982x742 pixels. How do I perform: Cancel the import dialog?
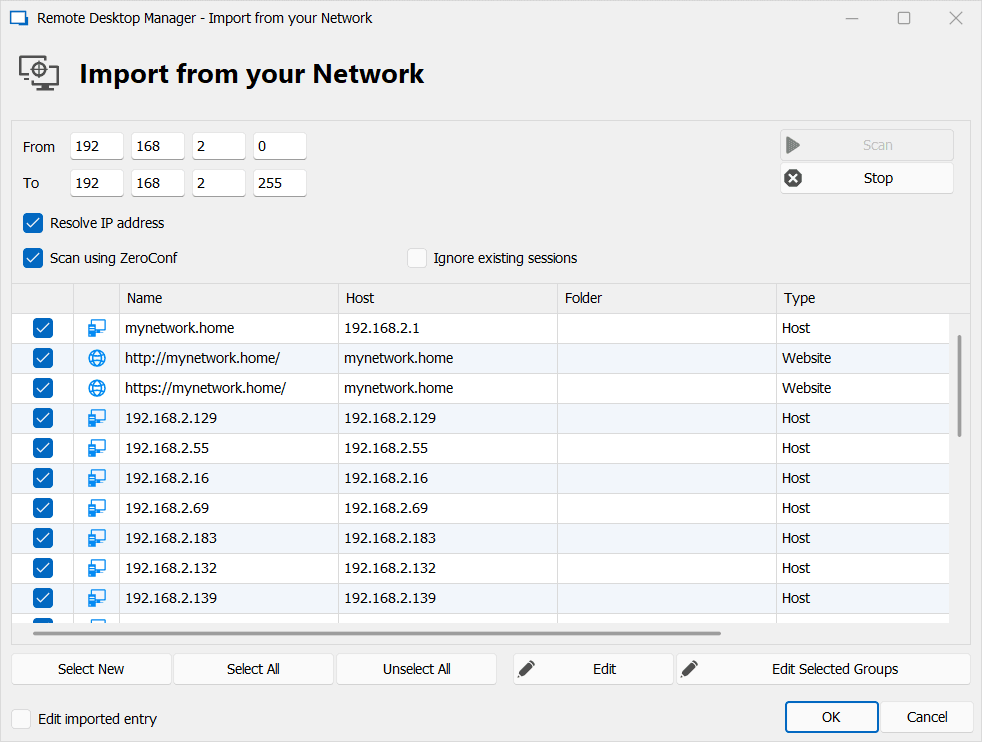(x=927, y=717)
